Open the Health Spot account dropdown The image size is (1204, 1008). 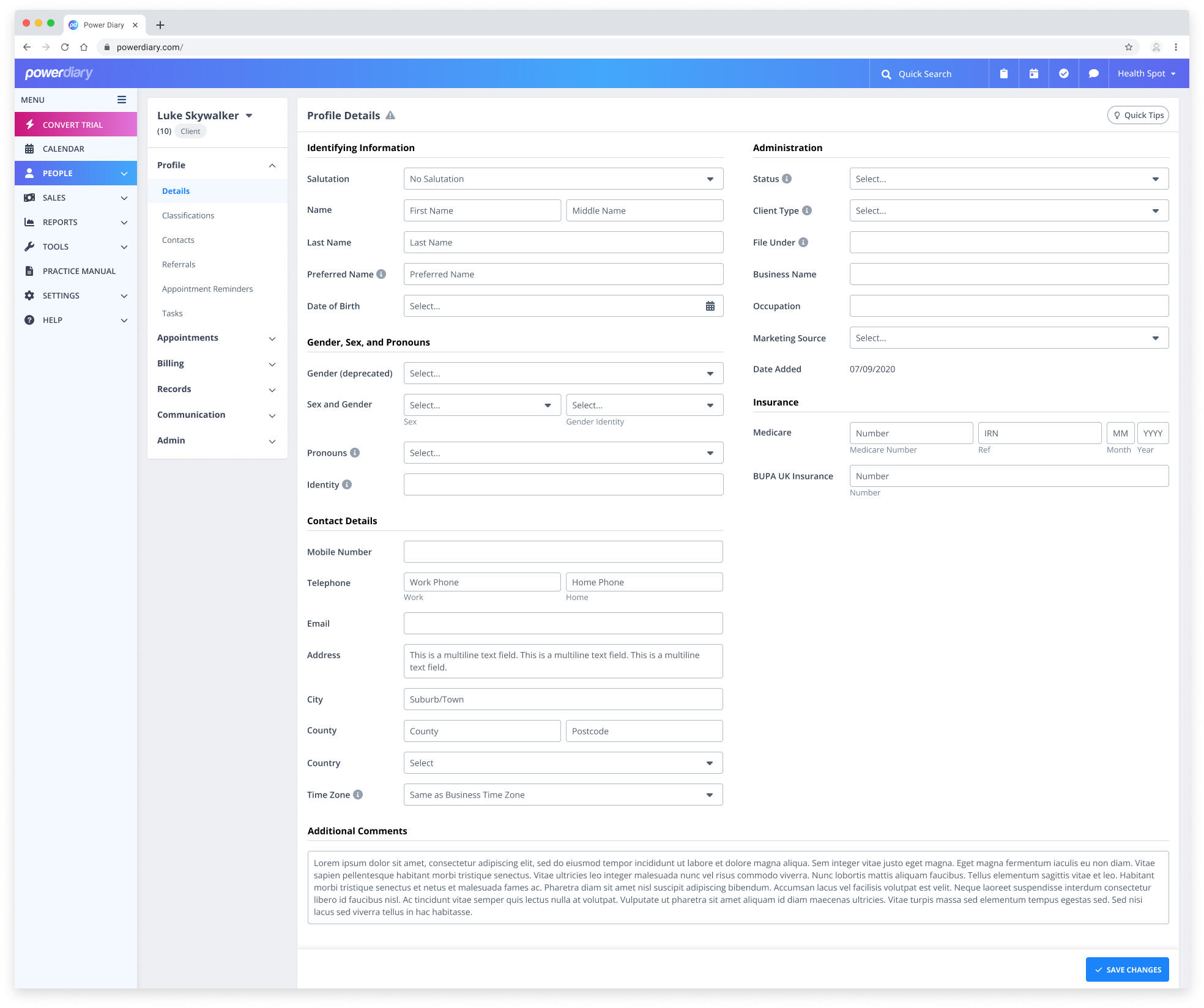tap(1146, 73)
